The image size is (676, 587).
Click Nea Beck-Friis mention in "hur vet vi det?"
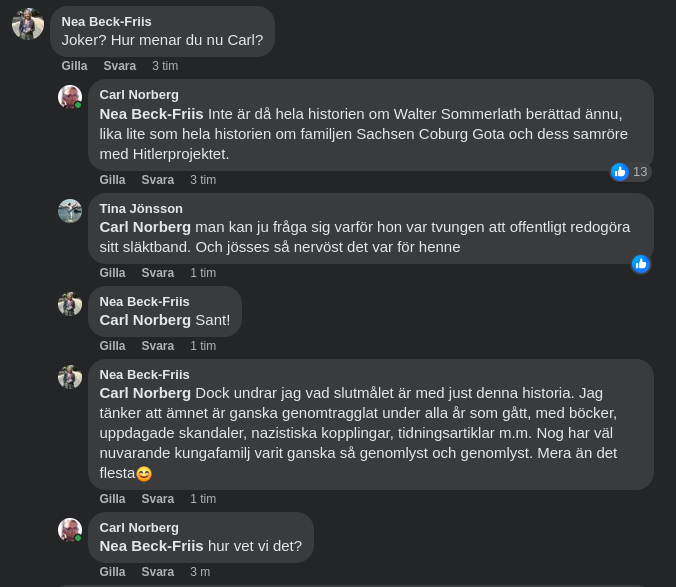[151, 546]
